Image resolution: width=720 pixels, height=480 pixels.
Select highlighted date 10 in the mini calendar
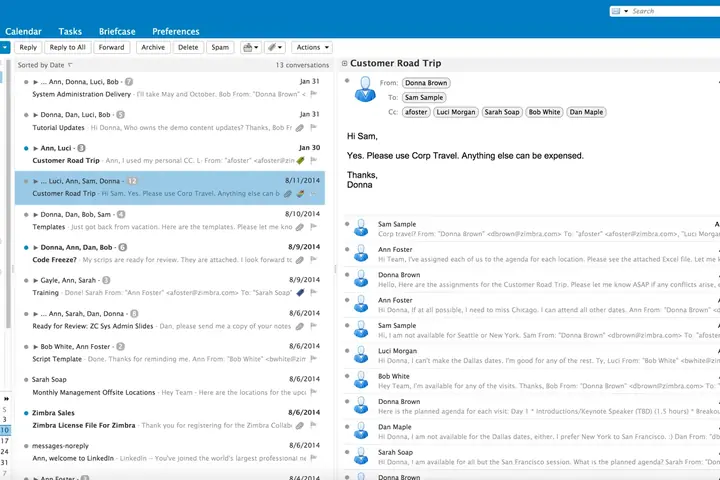tap(5, 430)
